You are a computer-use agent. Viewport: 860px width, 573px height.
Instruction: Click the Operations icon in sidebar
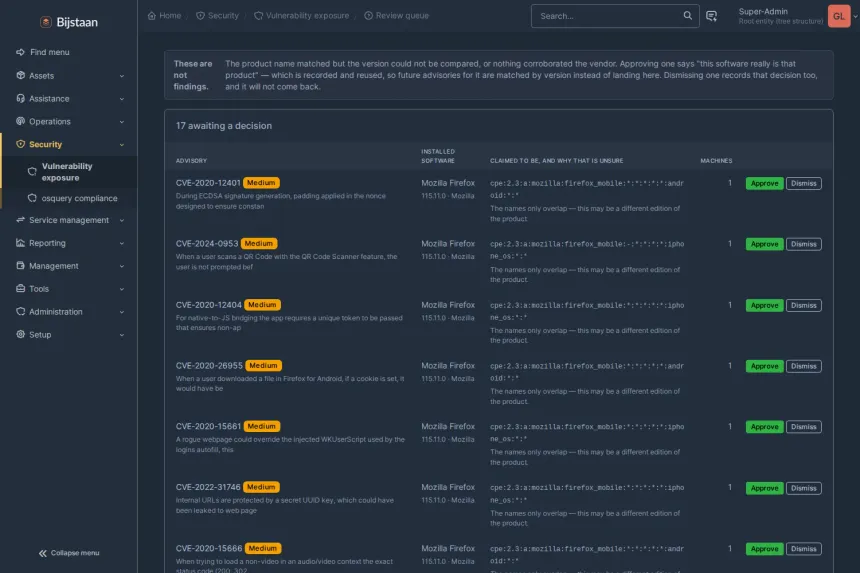tap(20, 121)
